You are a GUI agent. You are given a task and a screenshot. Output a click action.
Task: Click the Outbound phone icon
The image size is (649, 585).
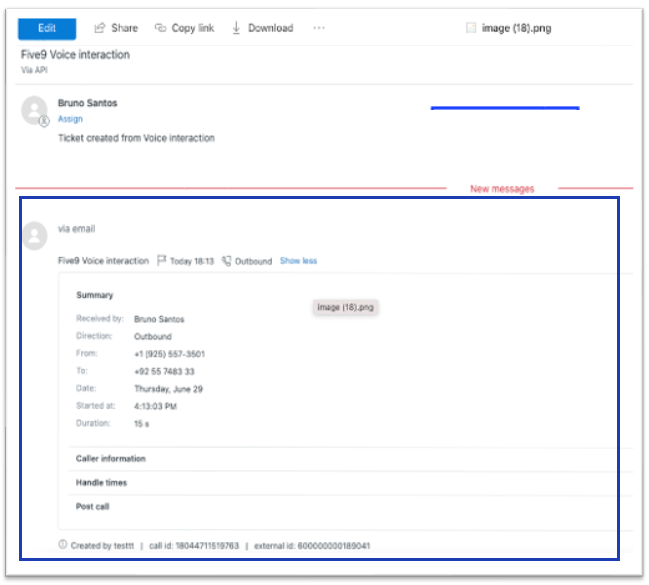point(227,261)
